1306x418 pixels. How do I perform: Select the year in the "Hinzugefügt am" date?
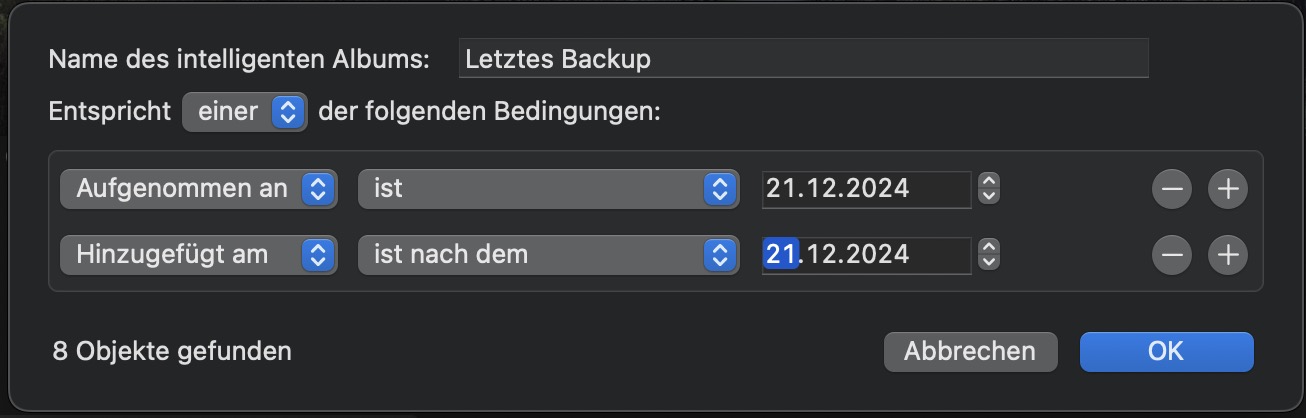[875, 255]
